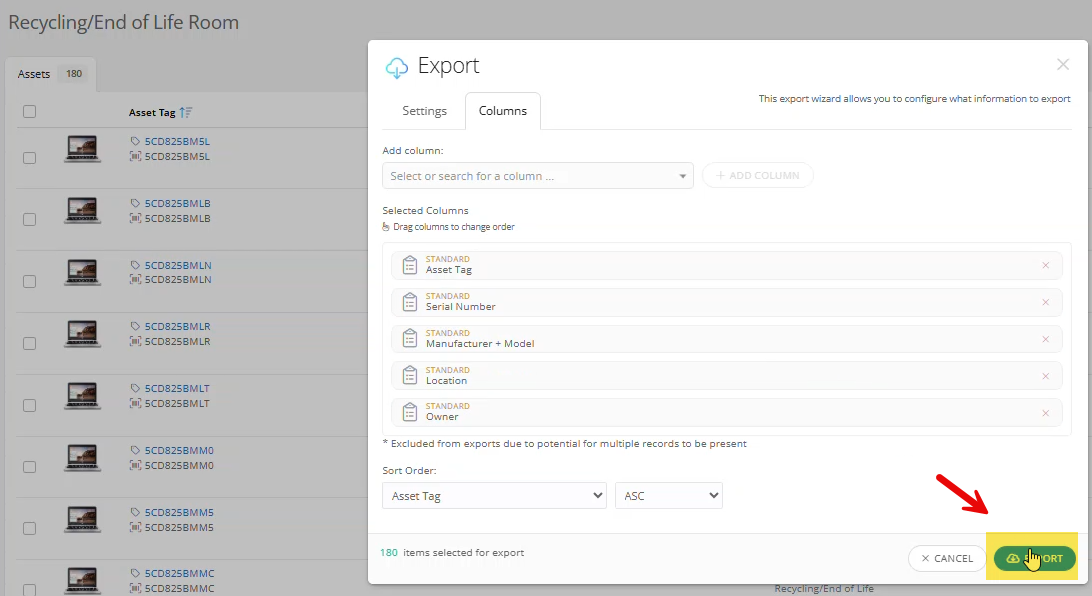Switch to the Settings tab
The height and width of the screenshot is (596, 1092).
click(x=424, y=111)
